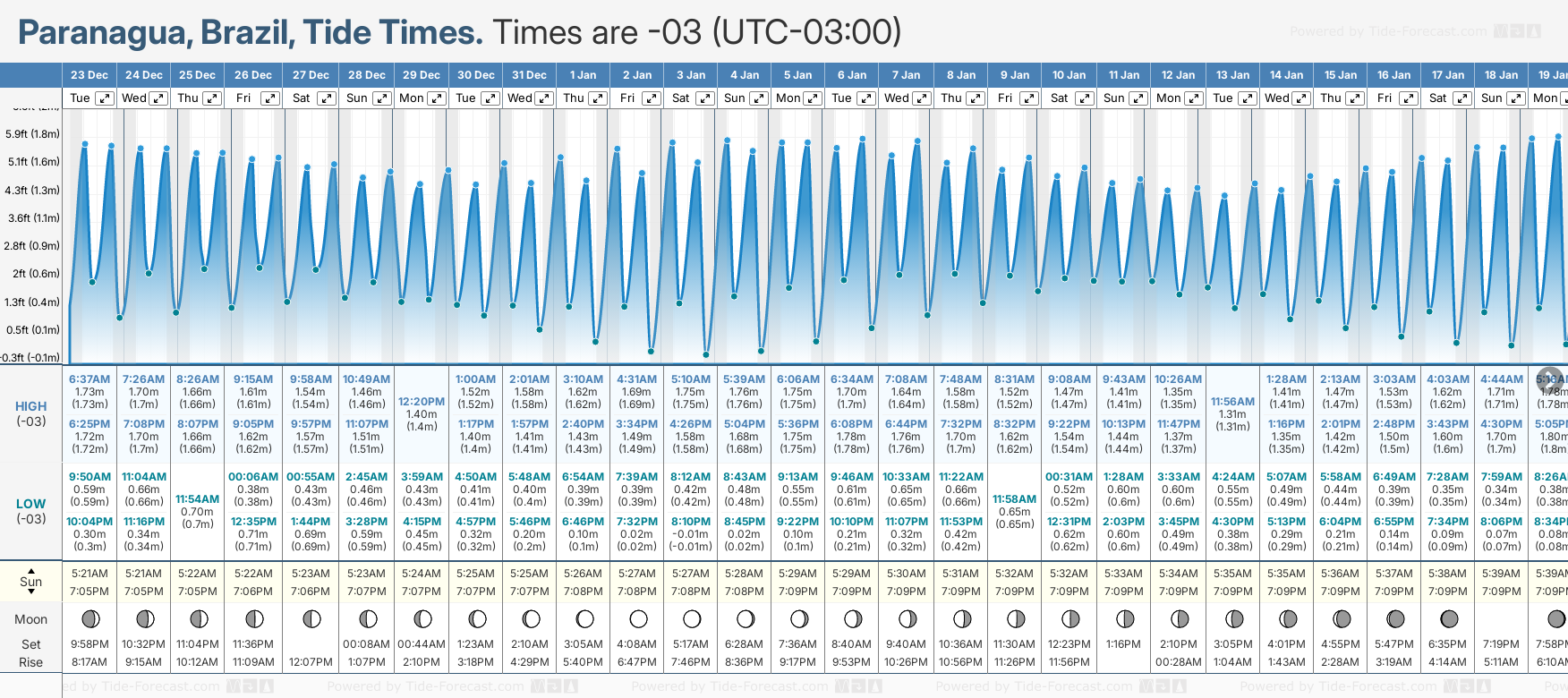Click the 8:10PM low tide on 3 Jan
Image resolution: width=1568 pixels, height=698 pixels.
tap(690, 522)
